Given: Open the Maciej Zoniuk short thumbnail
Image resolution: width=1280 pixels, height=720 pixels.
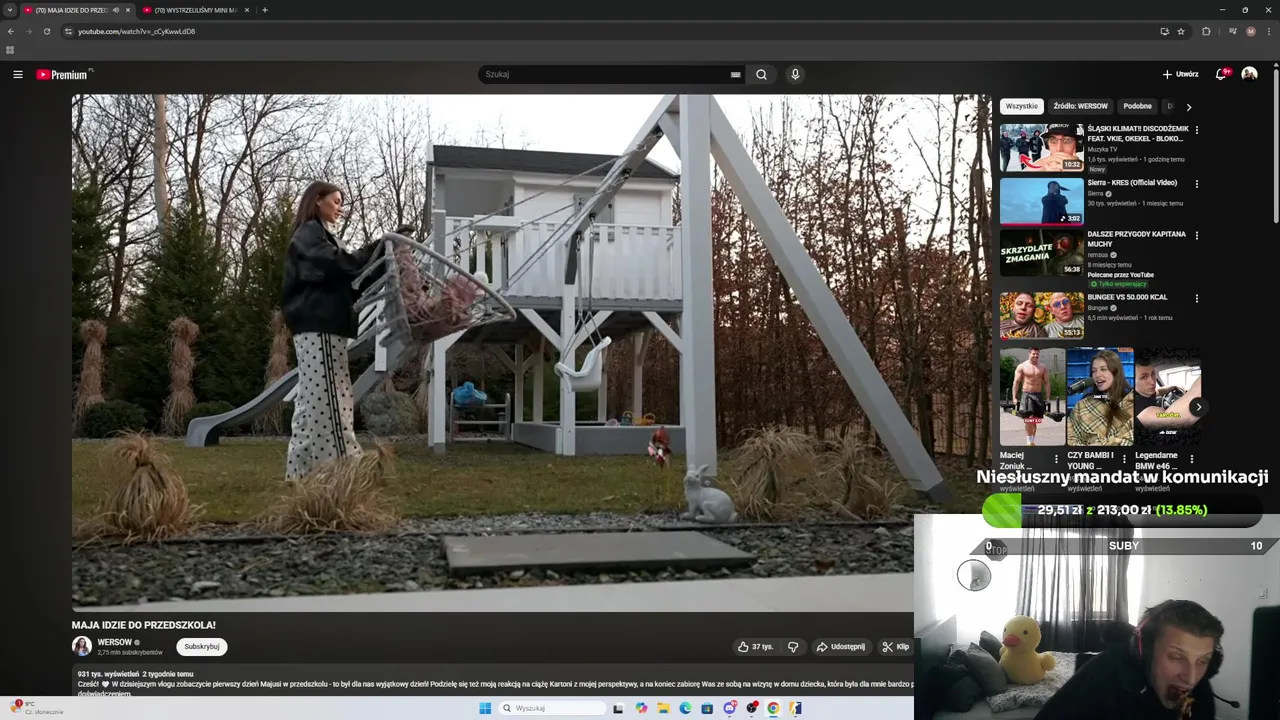Looking at the screenshot, I should tap(1032, 396).
